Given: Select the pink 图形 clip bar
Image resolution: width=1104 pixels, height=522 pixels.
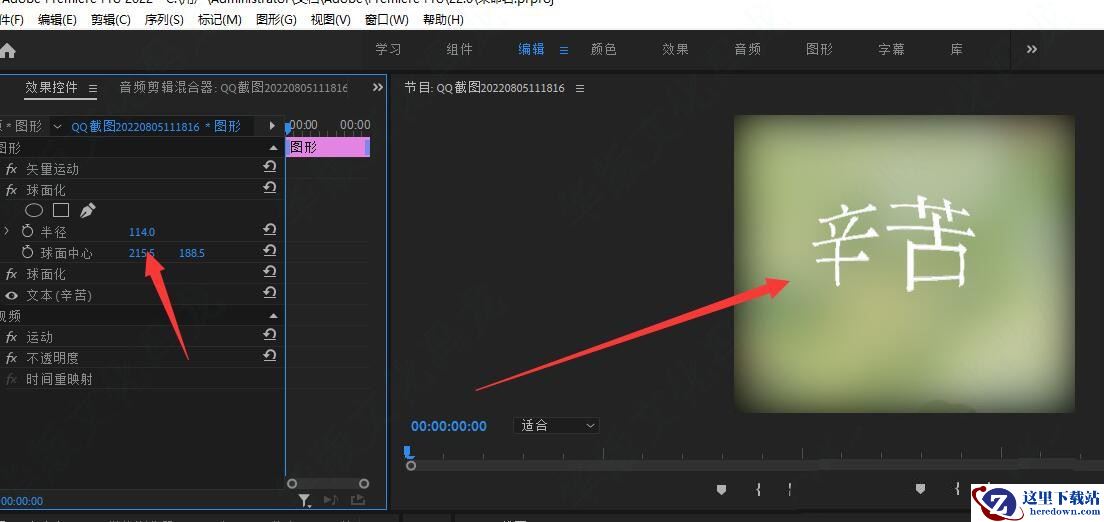Looking at the screenshot, I should (x=327, y=147).
